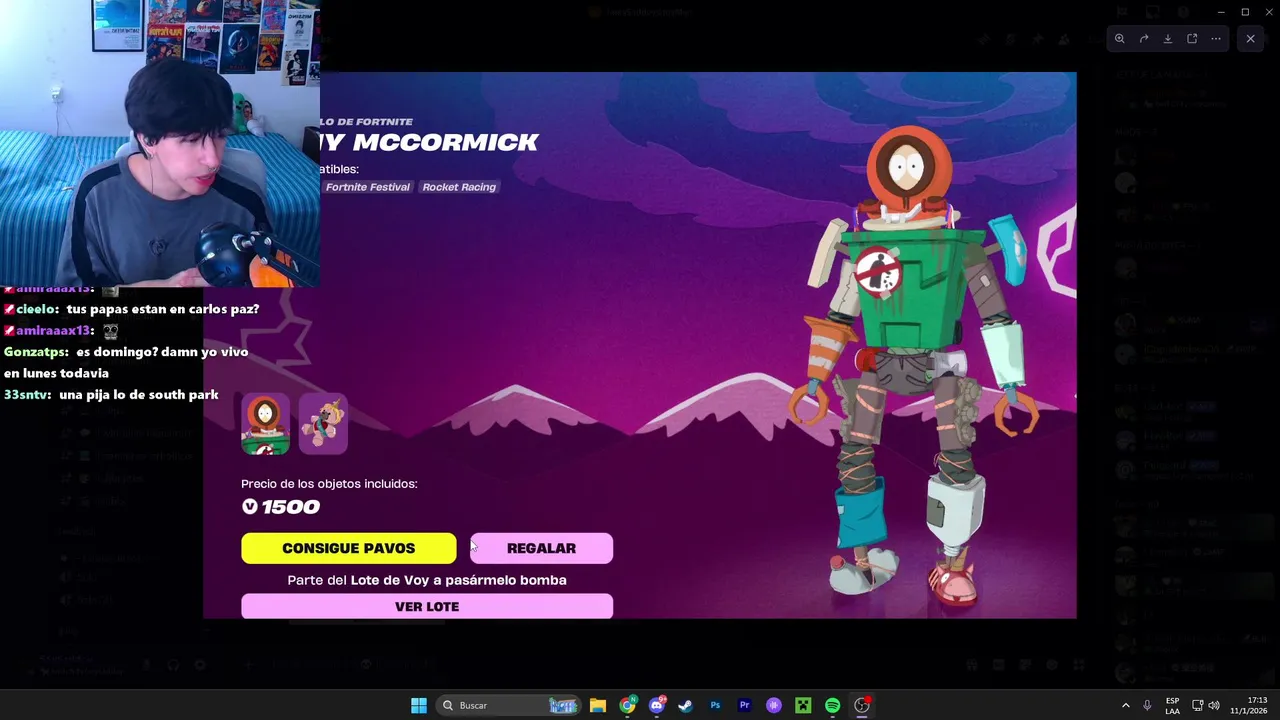Click the yellow CONSIGUE PAVOS button

(x=348, y=548)
